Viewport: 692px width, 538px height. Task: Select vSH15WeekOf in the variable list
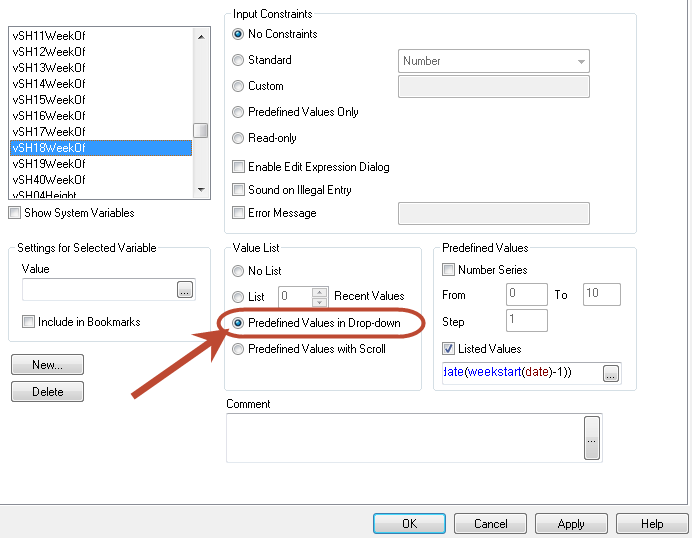point(49,100)
